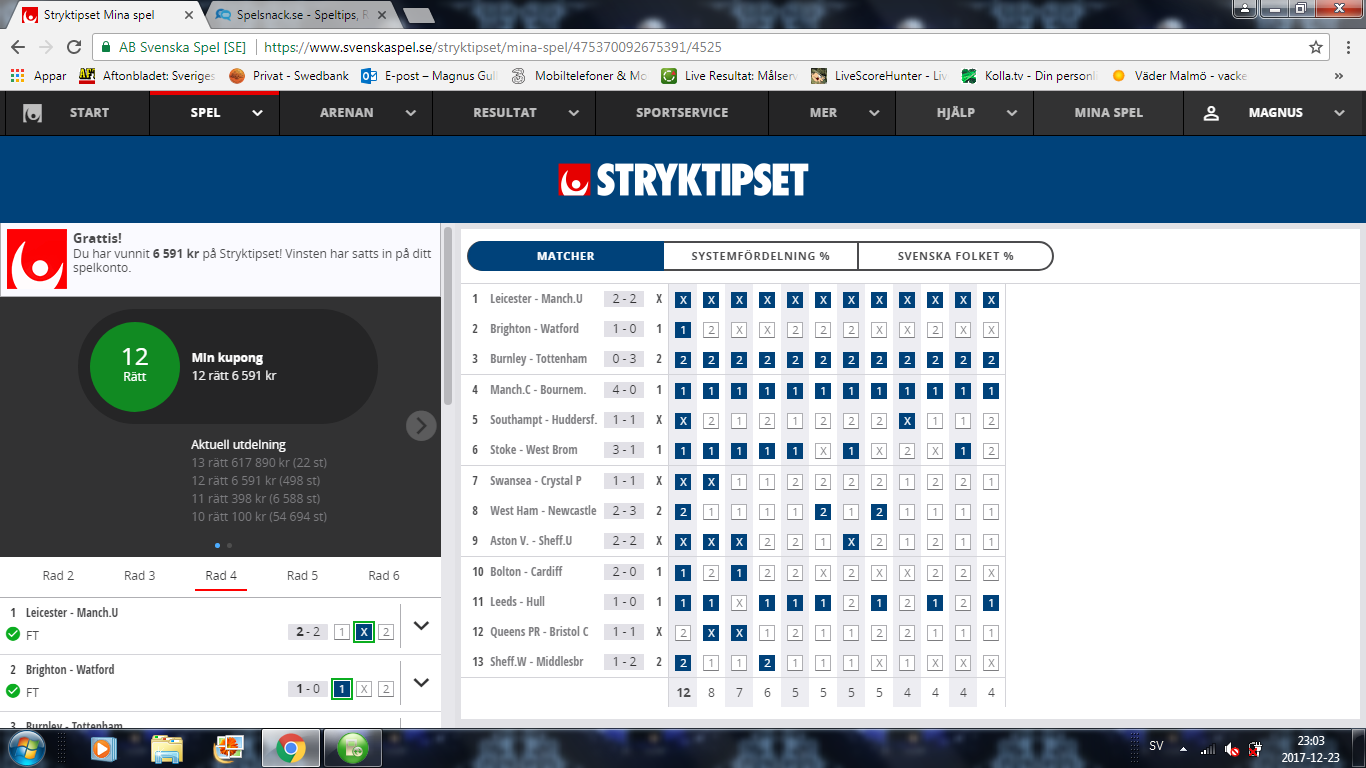Click the green 12 Rätt circle

(x=135, y=366)
